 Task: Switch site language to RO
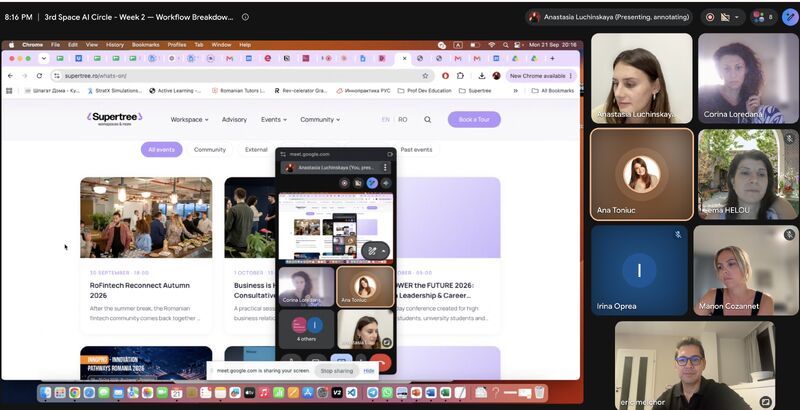pos(403,119)
